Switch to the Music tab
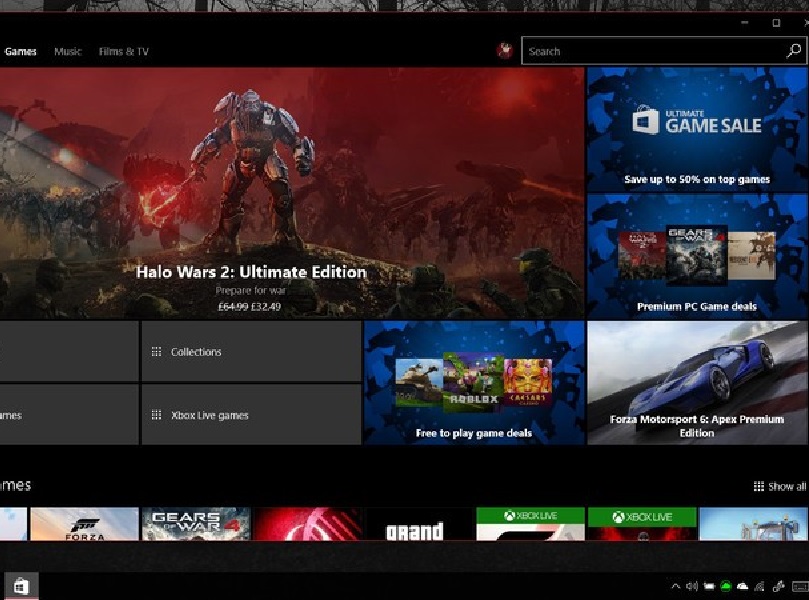This screenshot has width=809, height=600. [x=68, y=52]
